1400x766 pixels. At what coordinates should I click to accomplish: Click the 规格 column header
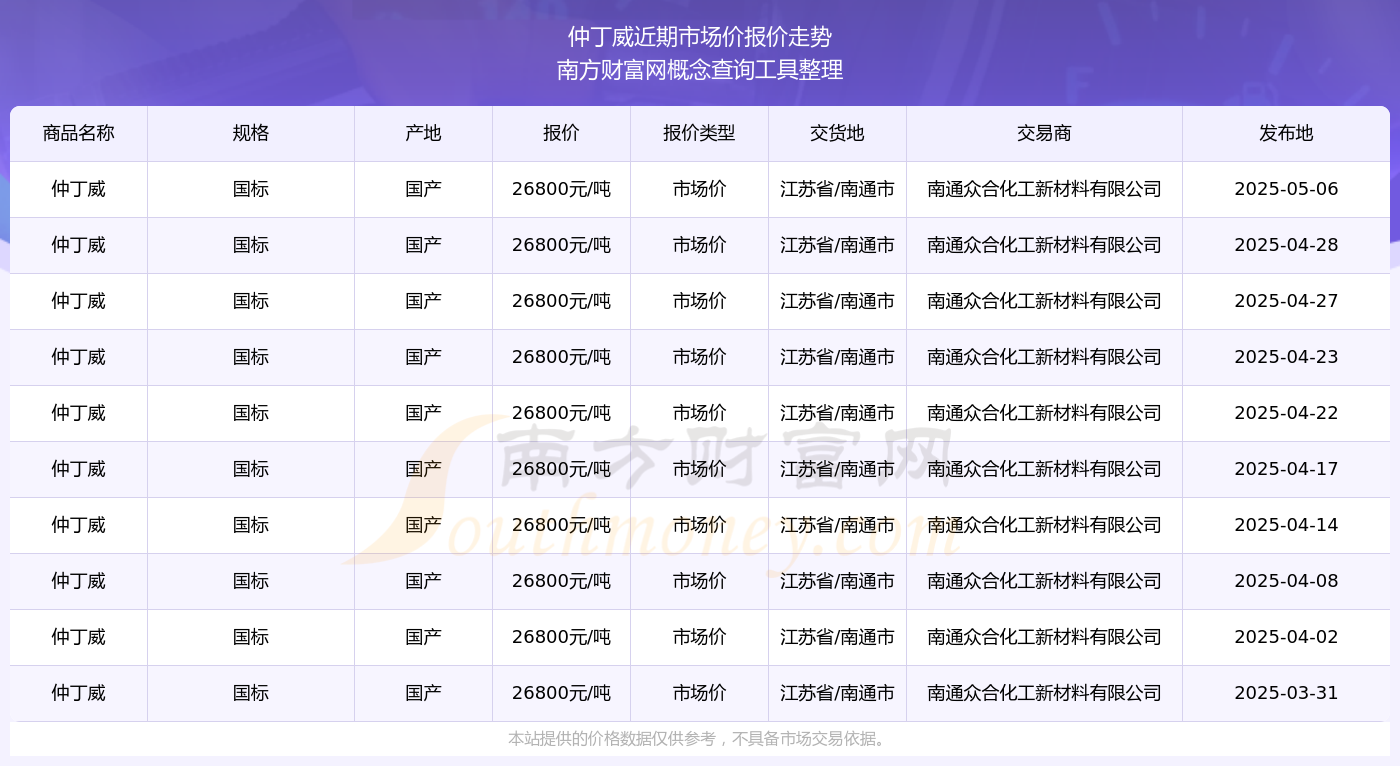coord(251,133)
